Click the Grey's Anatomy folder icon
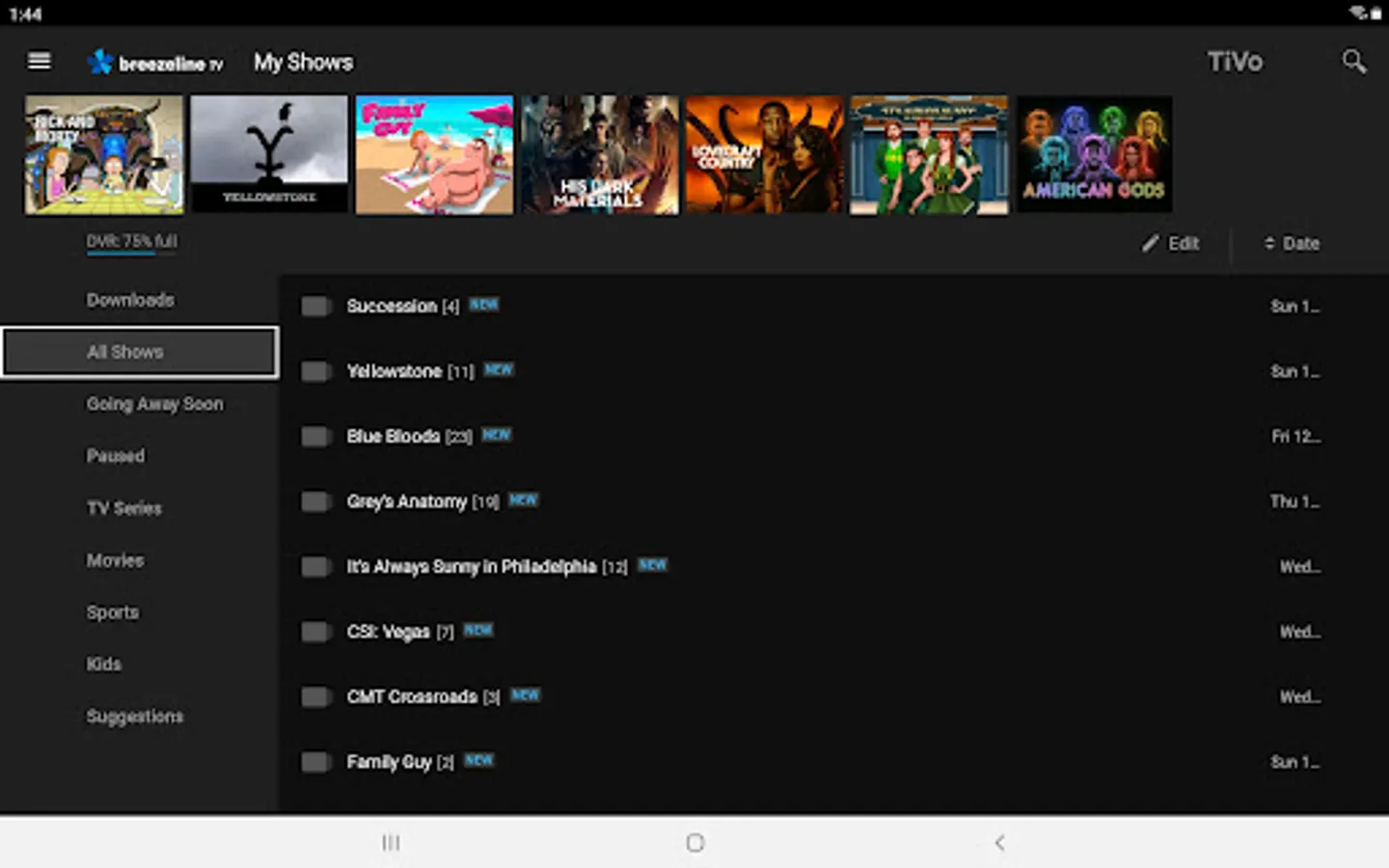 (x=315, y=502)
